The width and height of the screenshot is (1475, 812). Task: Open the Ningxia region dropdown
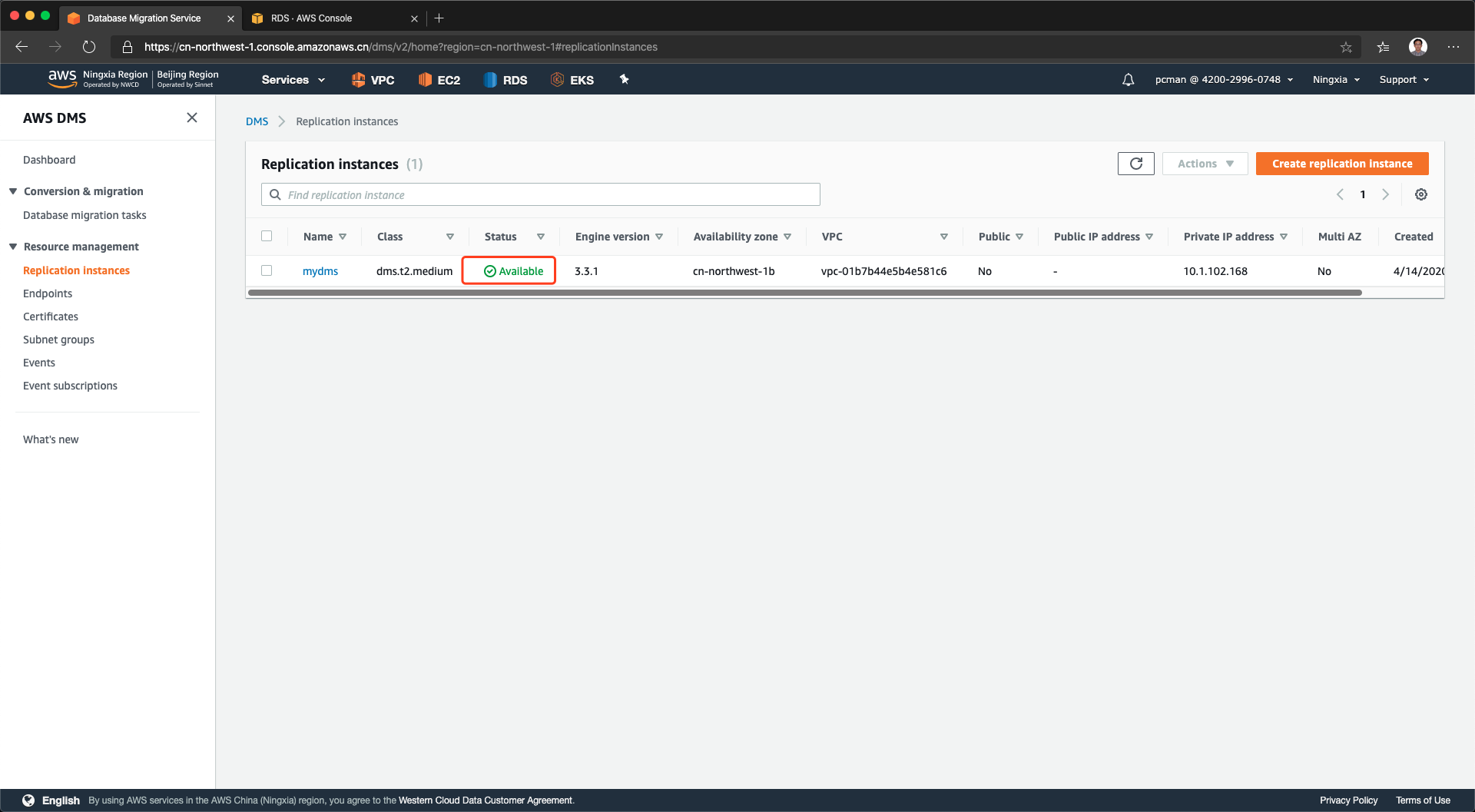1336,80
